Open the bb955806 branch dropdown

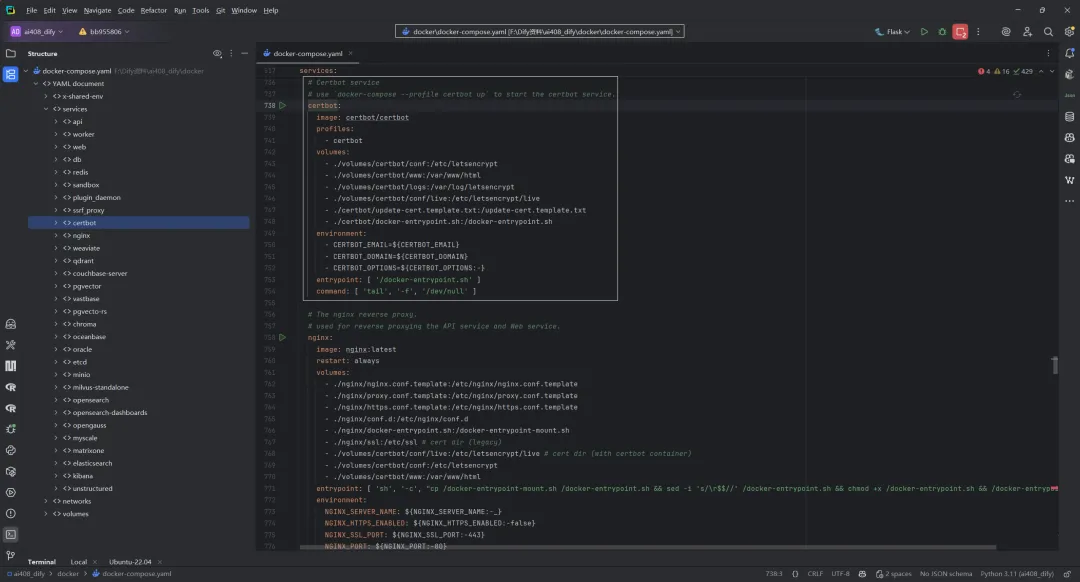[104, 32]
